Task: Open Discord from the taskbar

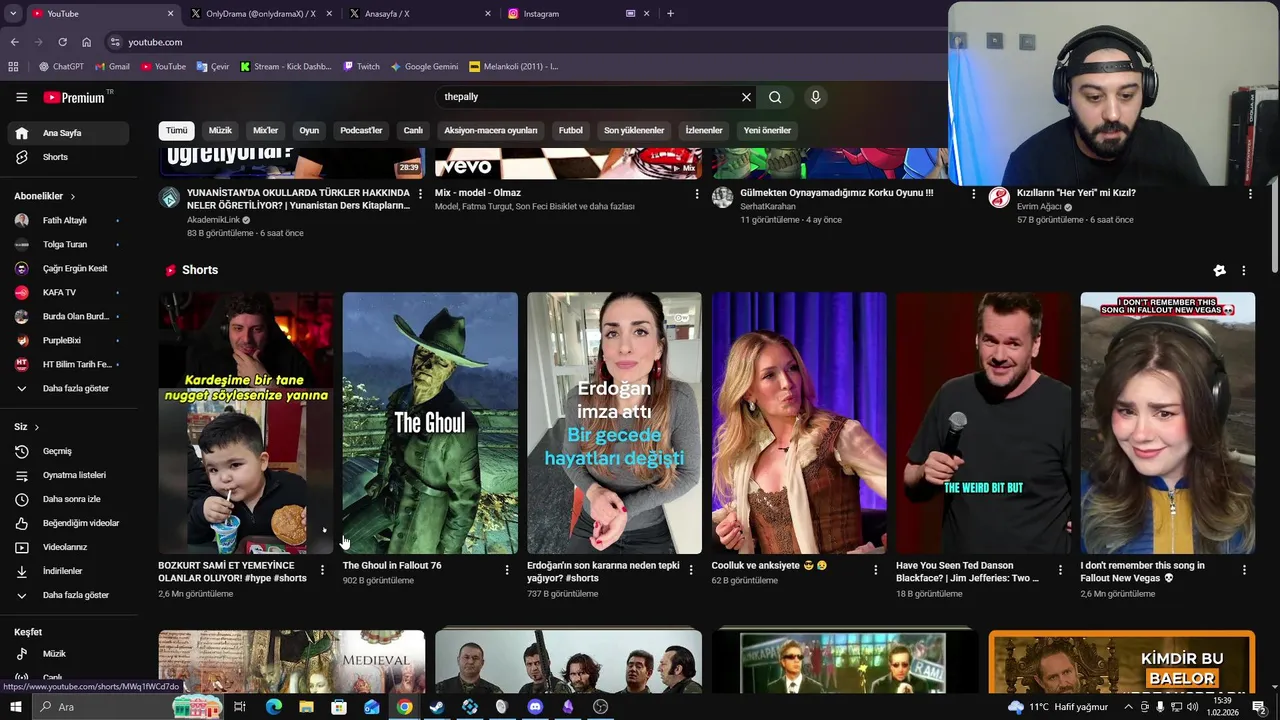Action: [535, 707]
